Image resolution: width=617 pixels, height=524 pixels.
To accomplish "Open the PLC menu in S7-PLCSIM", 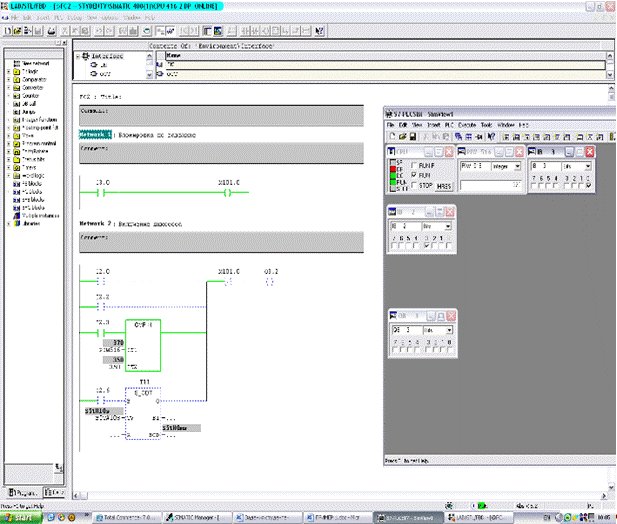I will 449,124.
